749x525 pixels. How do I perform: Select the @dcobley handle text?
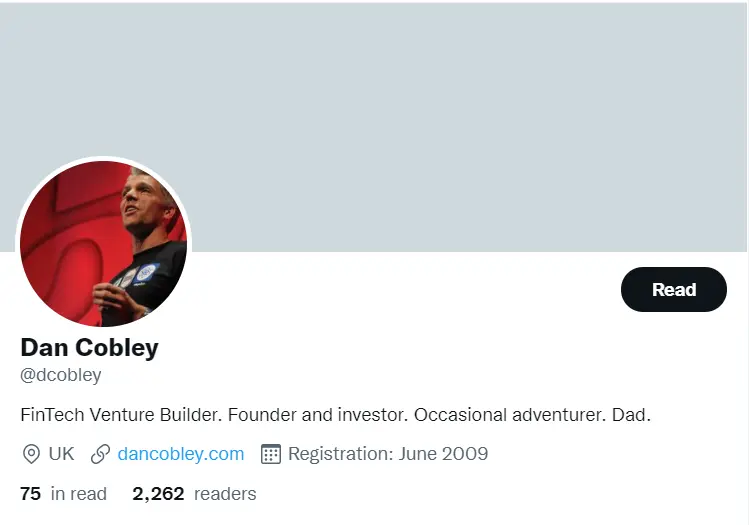tap(61, 376)
